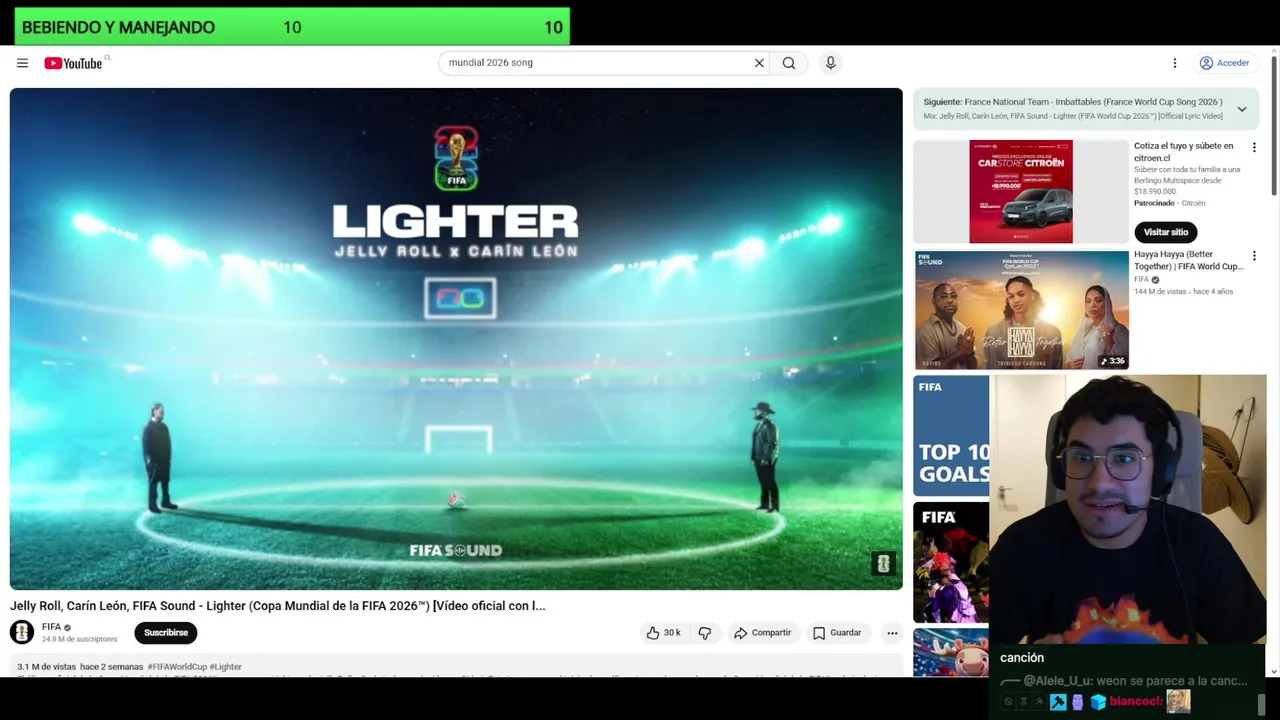1280x720 pixels.
Task: Click the Guardar save button
Action: (x=837, y=632)
